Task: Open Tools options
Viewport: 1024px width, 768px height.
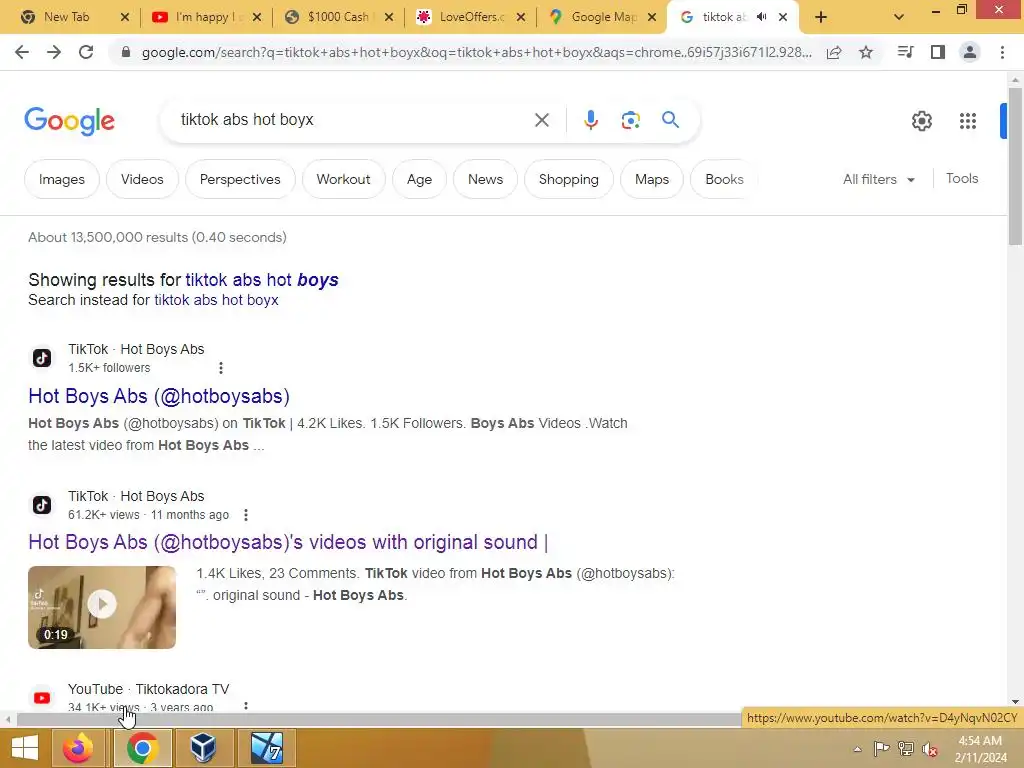Action: point(961,178)
